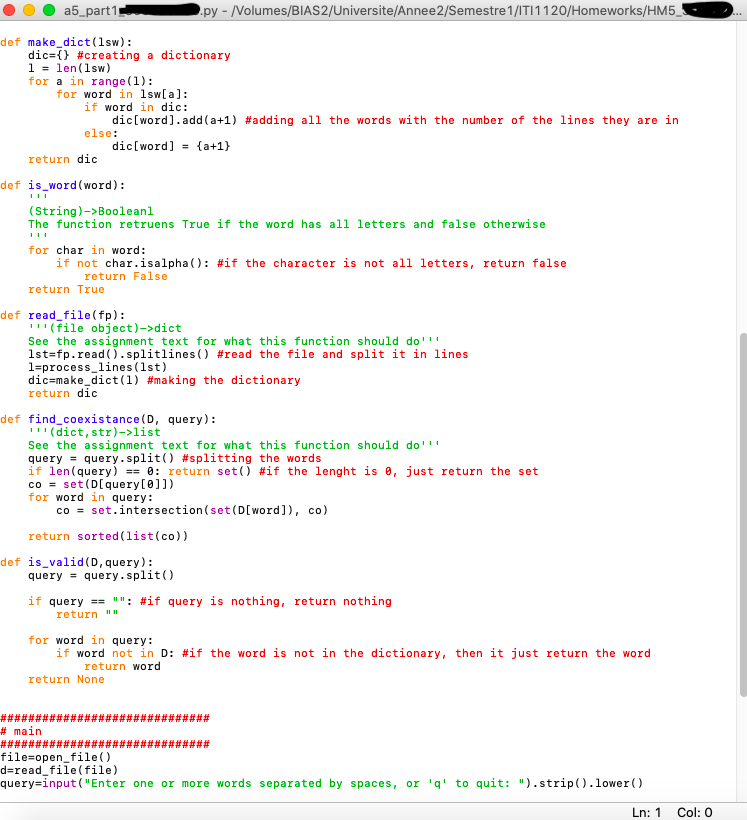Click the file path in title bar
Viewport: 747px width, 820px height.
pos(380,11)
